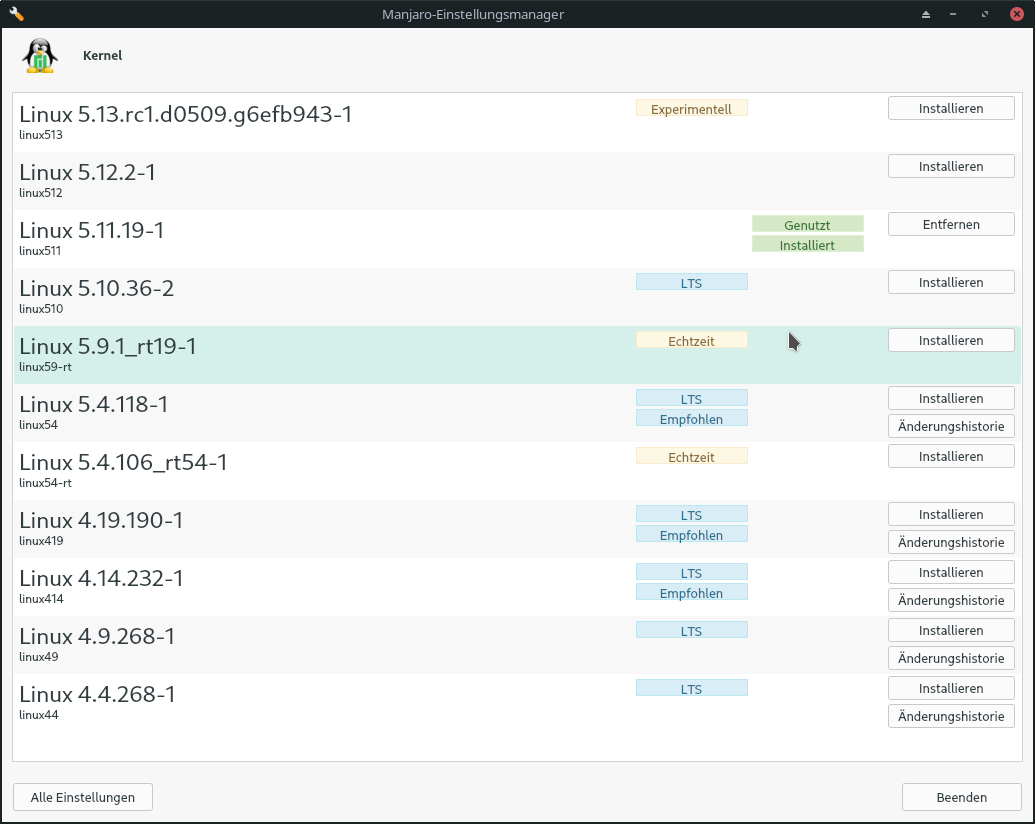1035x824 pixels.
Task: Click the LTS tag on Linux 4.9.268-1
Action: (692, 631)
